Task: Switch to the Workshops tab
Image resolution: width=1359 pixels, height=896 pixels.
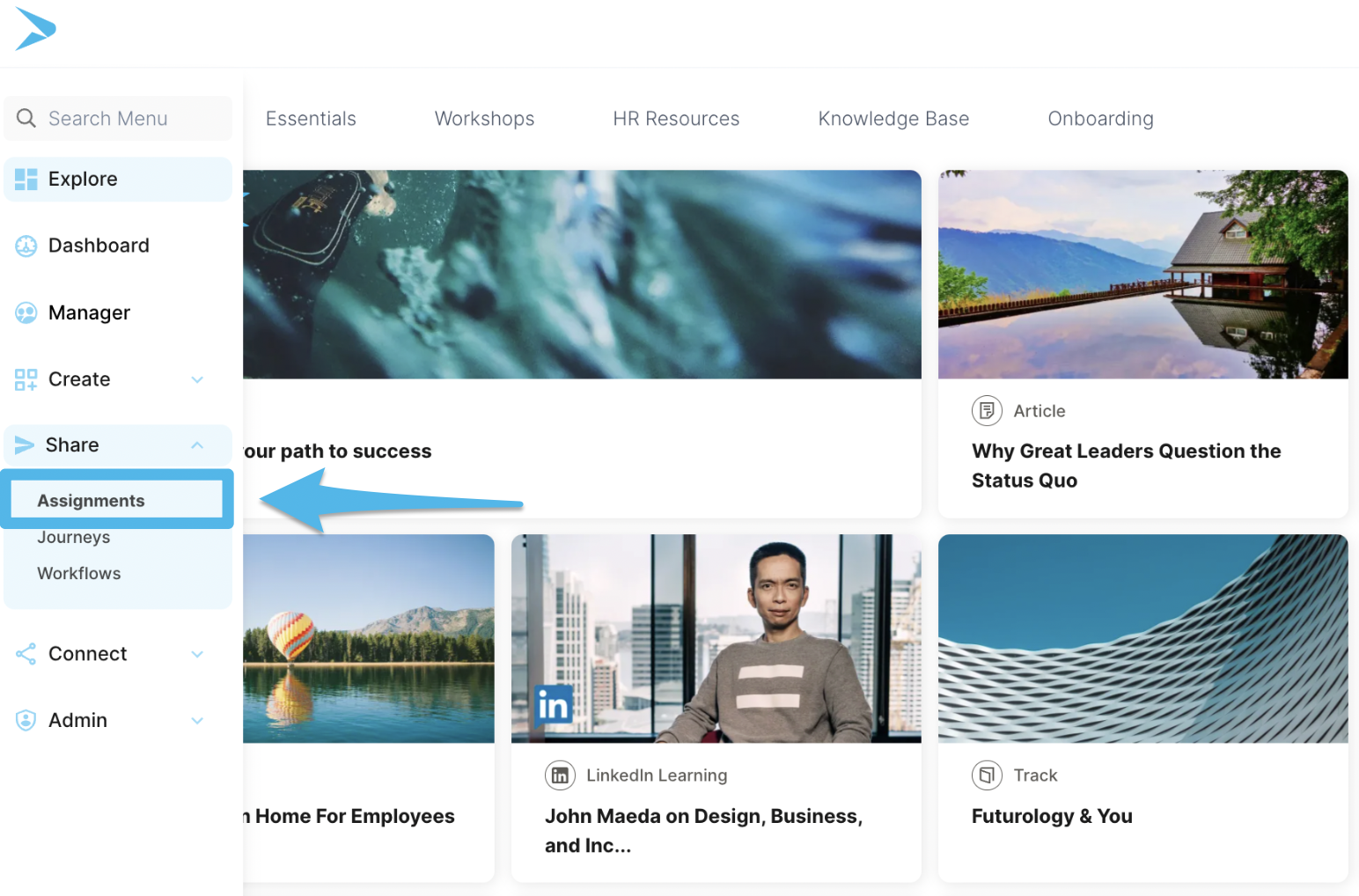Action: tap(484, 119)
